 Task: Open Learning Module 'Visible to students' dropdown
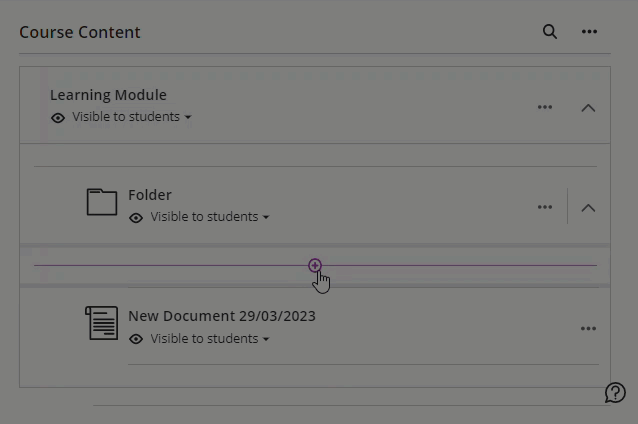pyautogui.click(x=131, y=117)
